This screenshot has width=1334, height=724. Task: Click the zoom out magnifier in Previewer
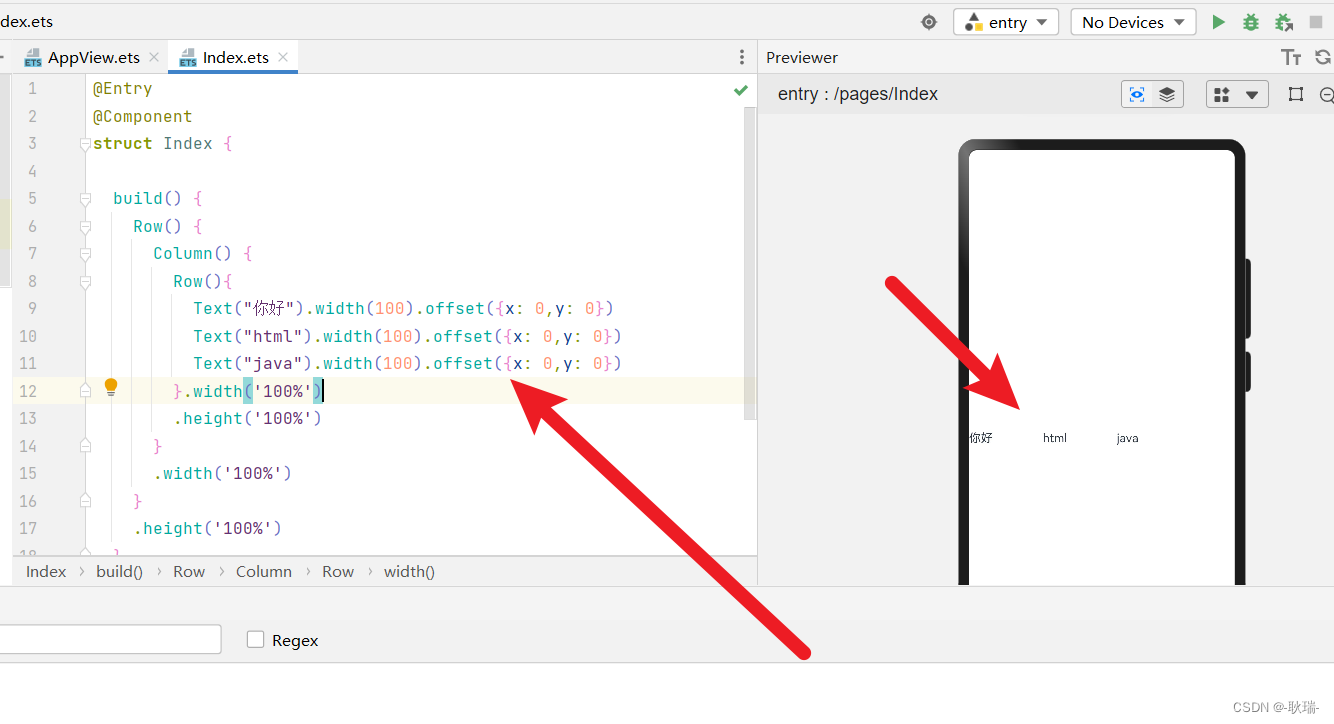coord(1327,95)
